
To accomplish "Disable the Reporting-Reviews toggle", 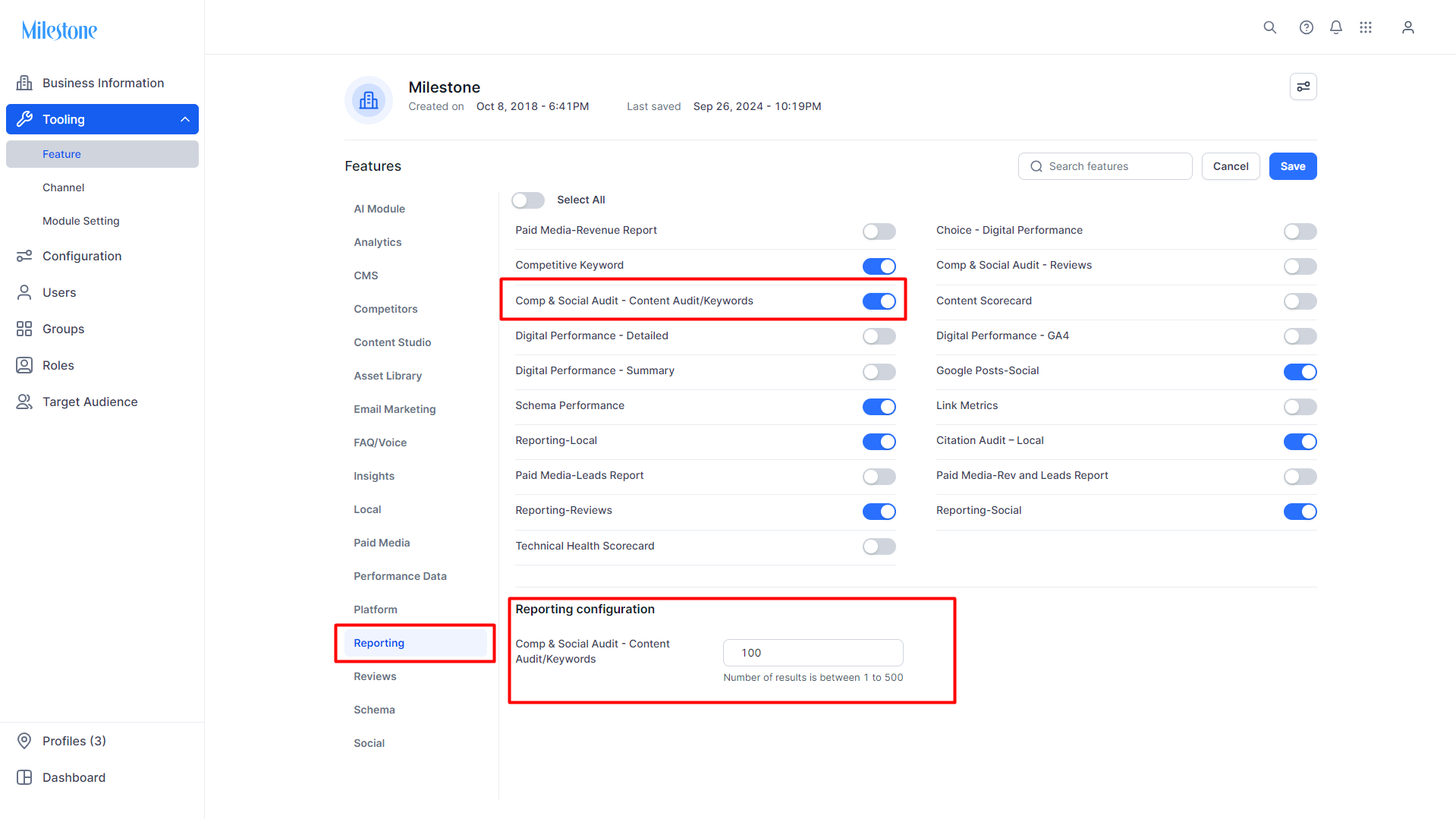I will pyautogui.click(x=879, y=512).
